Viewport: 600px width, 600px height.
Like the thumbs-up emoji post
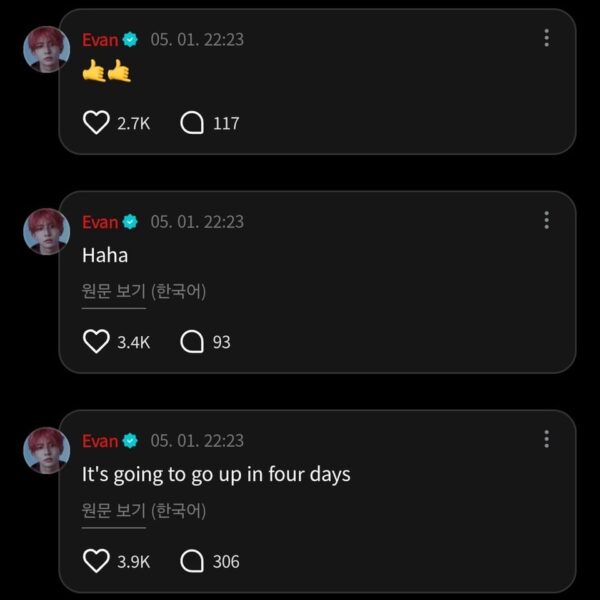(x=96, y=123)
